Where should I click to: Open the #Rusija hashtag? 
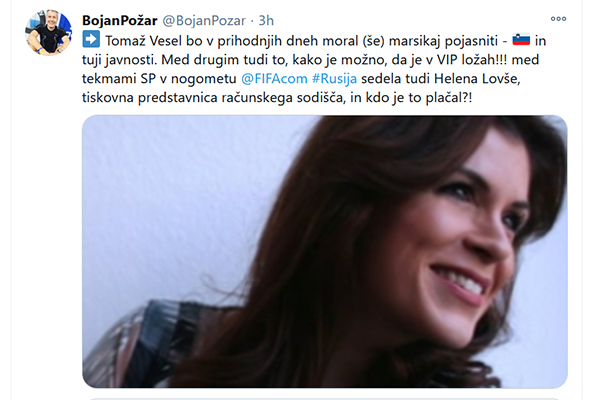coord(334,78)
